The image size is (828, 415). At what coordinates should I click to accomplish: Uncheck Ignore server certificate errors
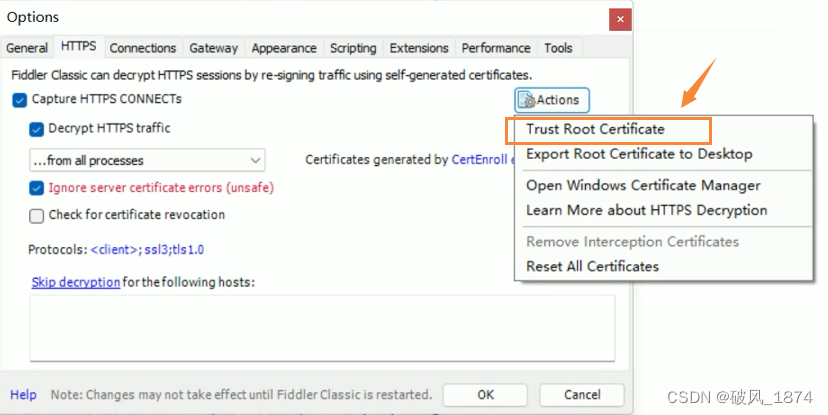tap(36, 188)
